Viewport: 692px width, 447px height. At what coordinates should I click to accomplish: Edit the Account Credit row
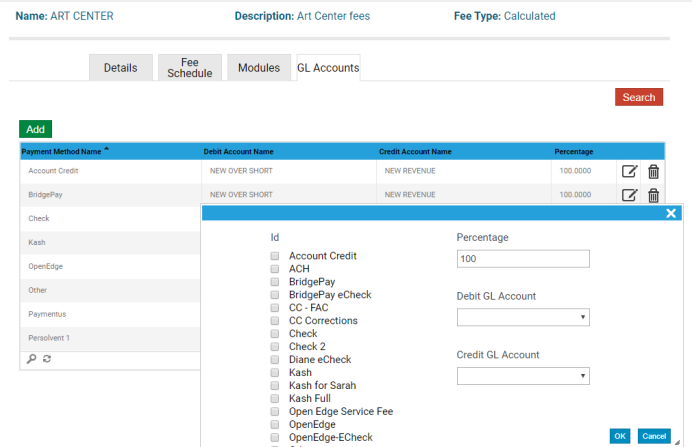click(629, 171)
